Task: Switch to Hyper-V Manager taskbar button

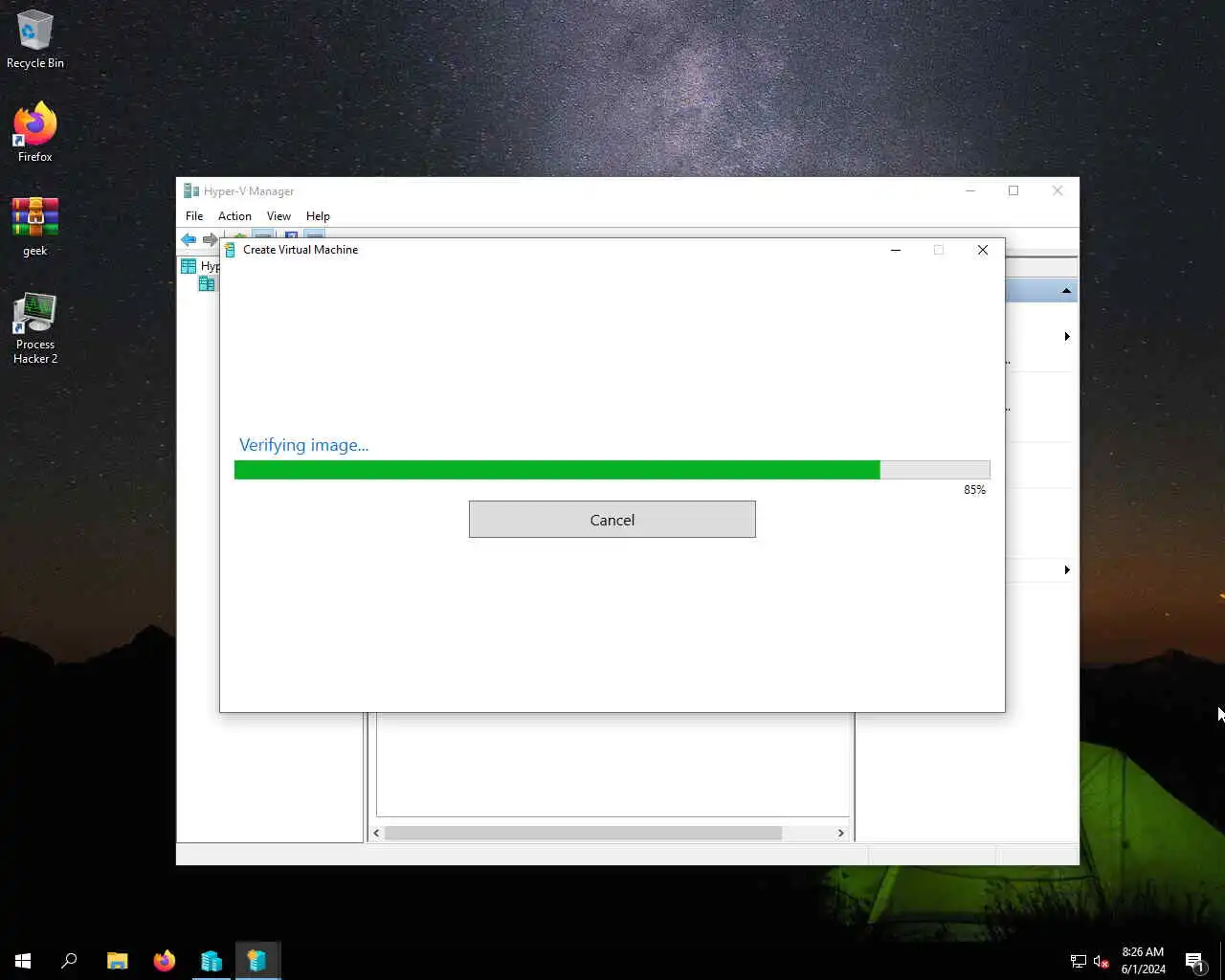Action: click(x=211, y=960)
